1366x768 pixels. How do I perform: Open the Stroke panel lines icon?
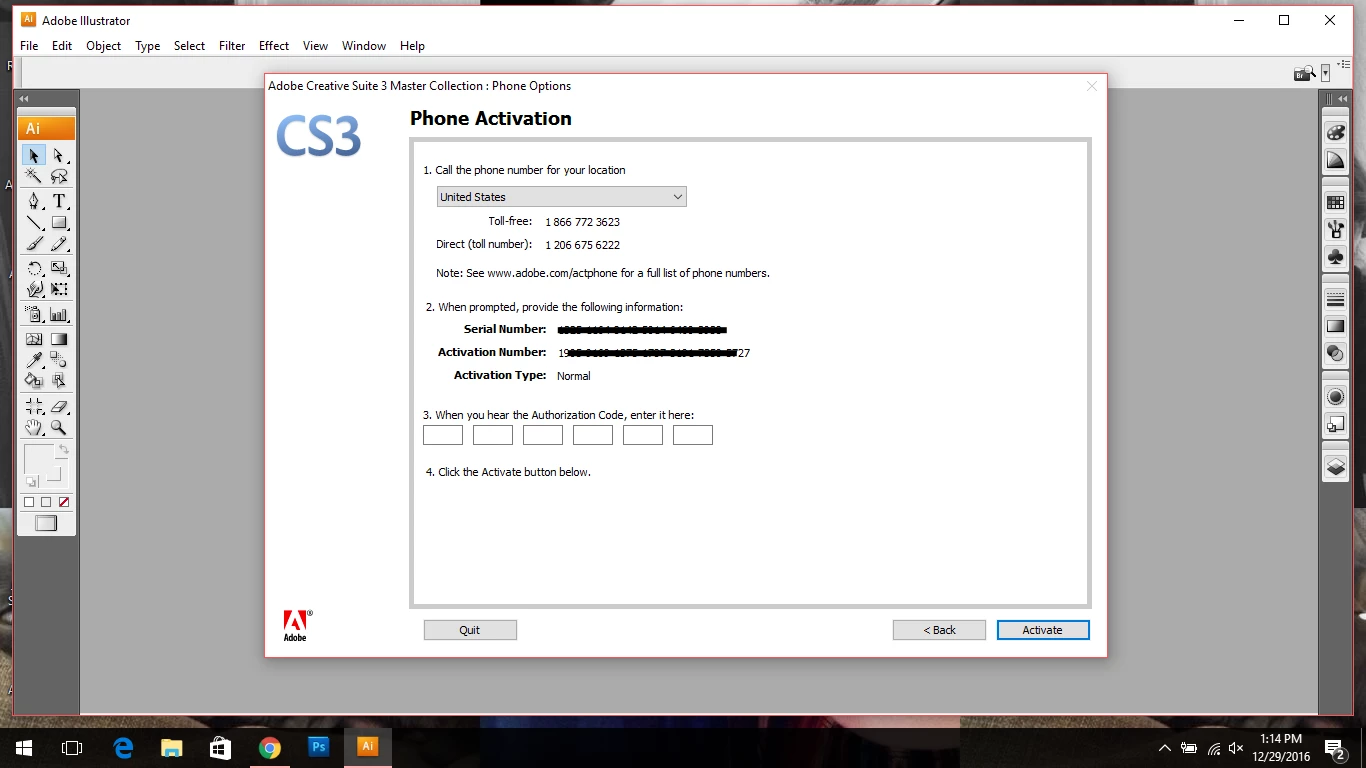pos(1335,299)
